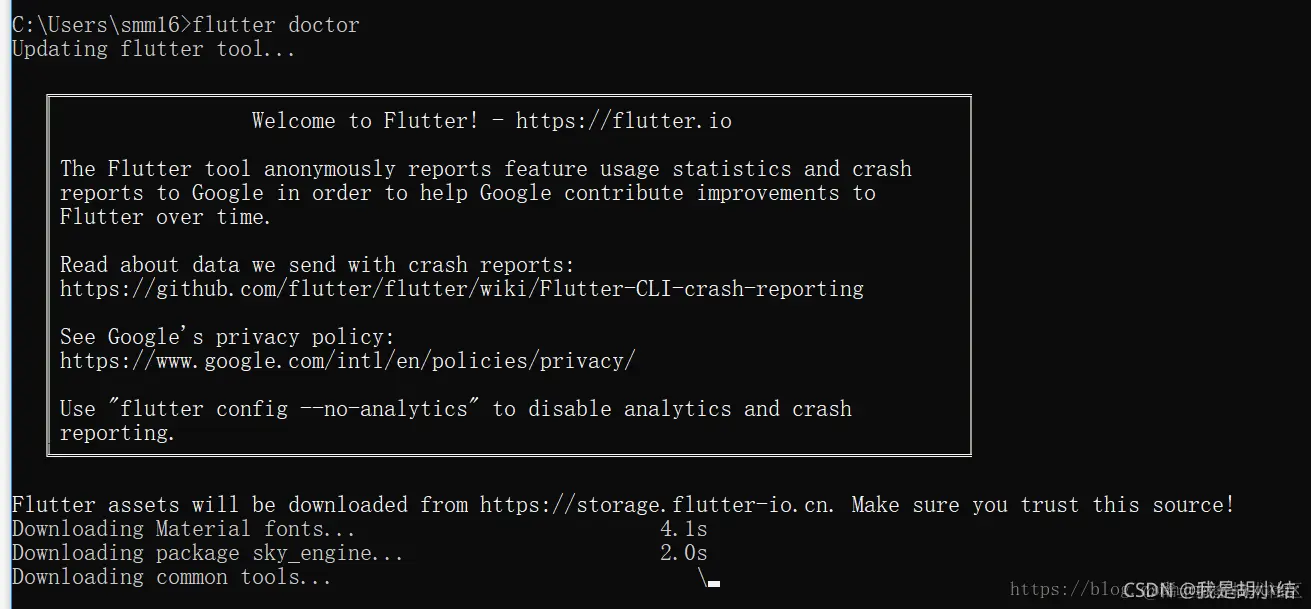The height and width of the screenshot is (609, 1311).
Task: Click the Flutter-CLI-crash-reporting GitHub wiki URL
Action: point(462,289)
